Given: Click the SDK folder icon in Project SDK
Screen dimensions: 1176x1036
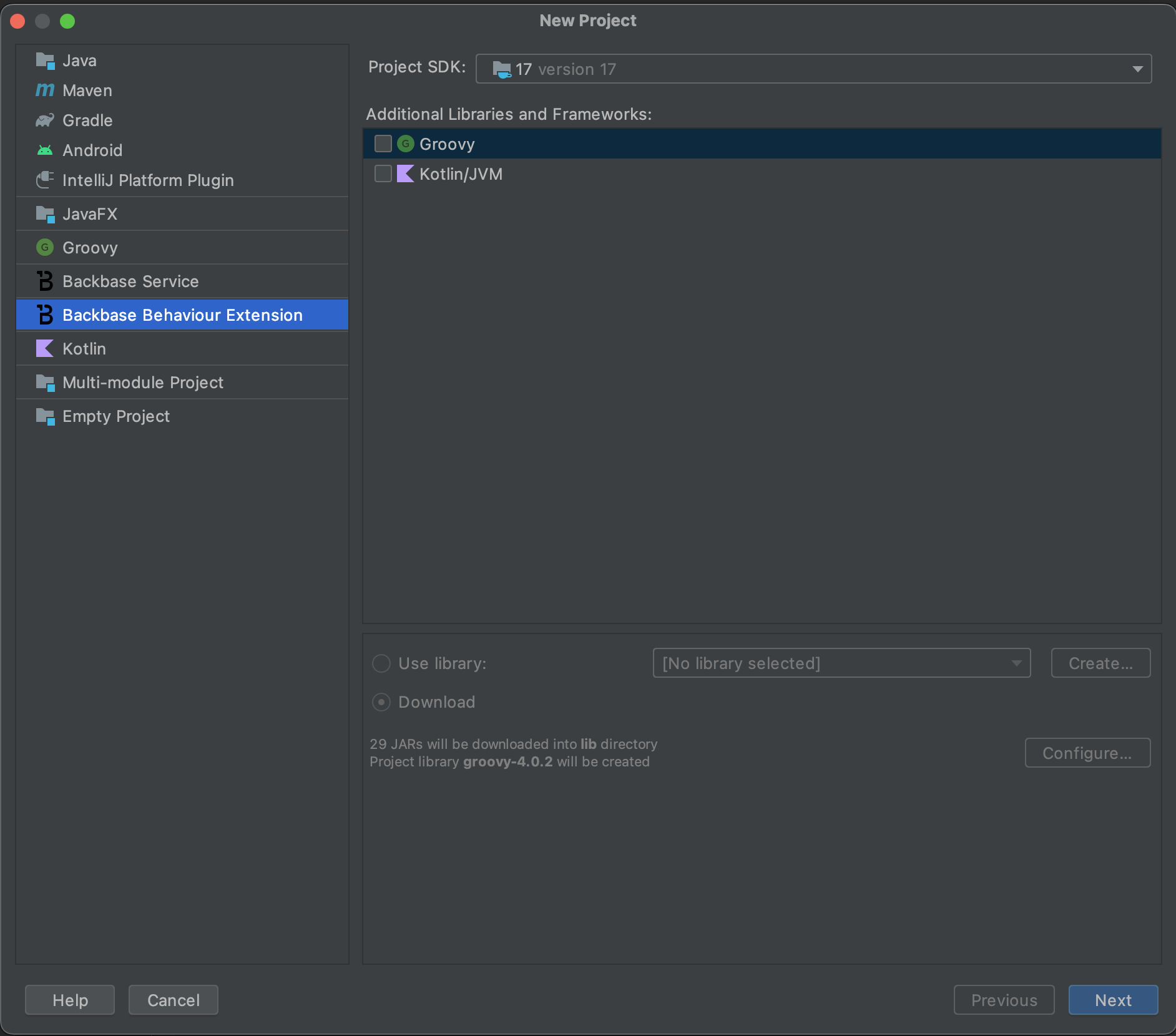Looking at the screenshot, I should [x=501, y=69].
